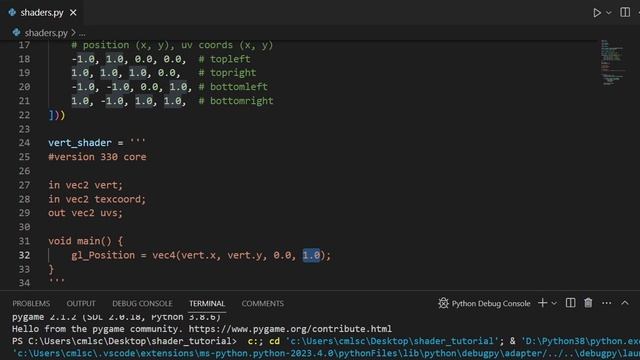This screenshot has height=360, width=640.
Task: Click the '# topleft' comment
Action: (224, 59)
